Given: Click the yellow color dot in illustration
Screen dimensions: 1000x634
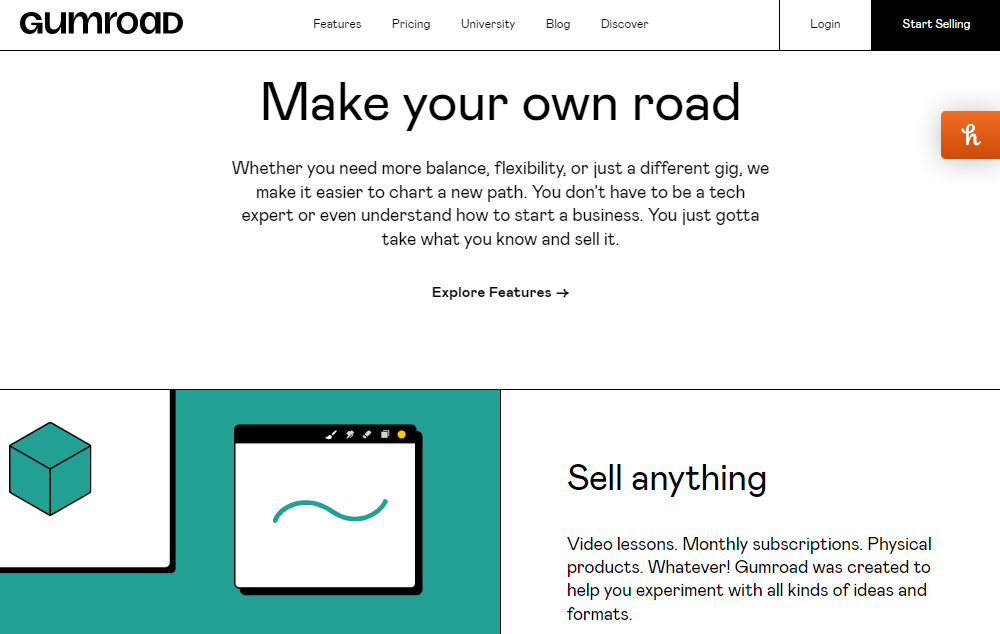Looking at the screenshot, I should click(402, 434).
